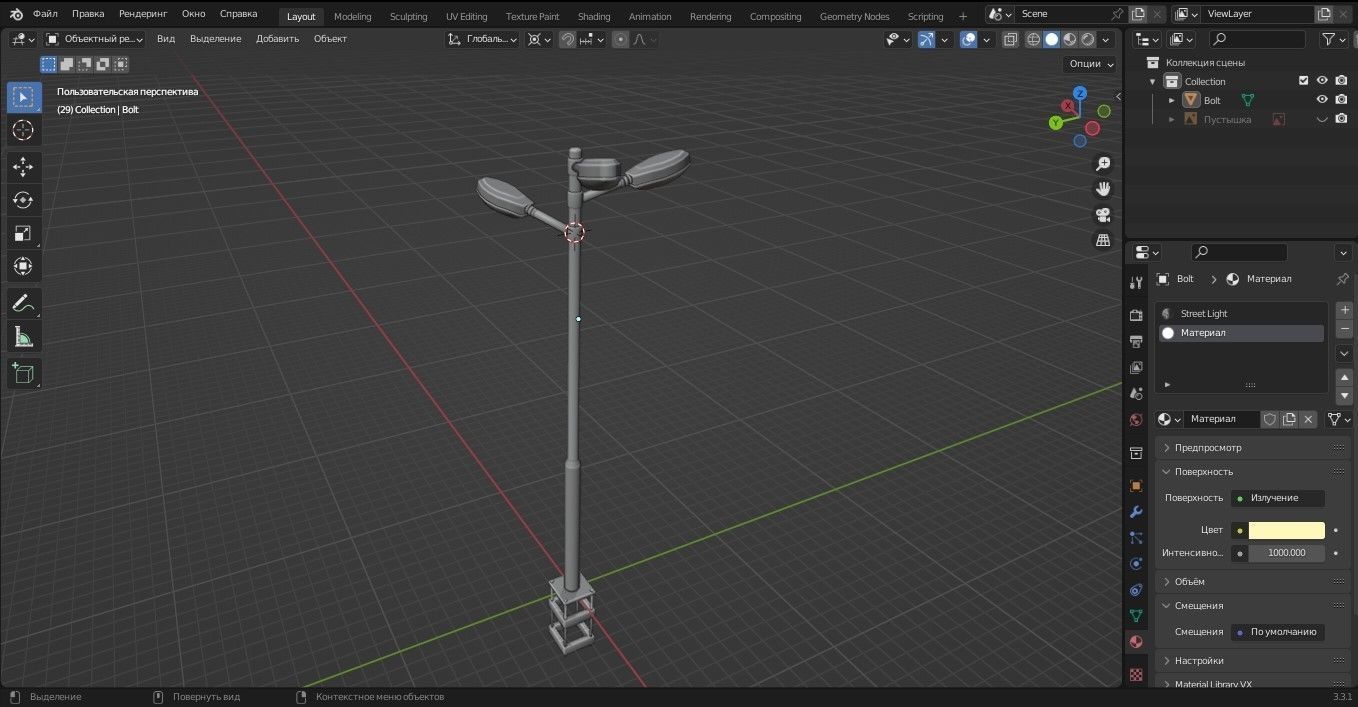
Task: Open the View Layer properties tab
Action: pos(1136,367)
